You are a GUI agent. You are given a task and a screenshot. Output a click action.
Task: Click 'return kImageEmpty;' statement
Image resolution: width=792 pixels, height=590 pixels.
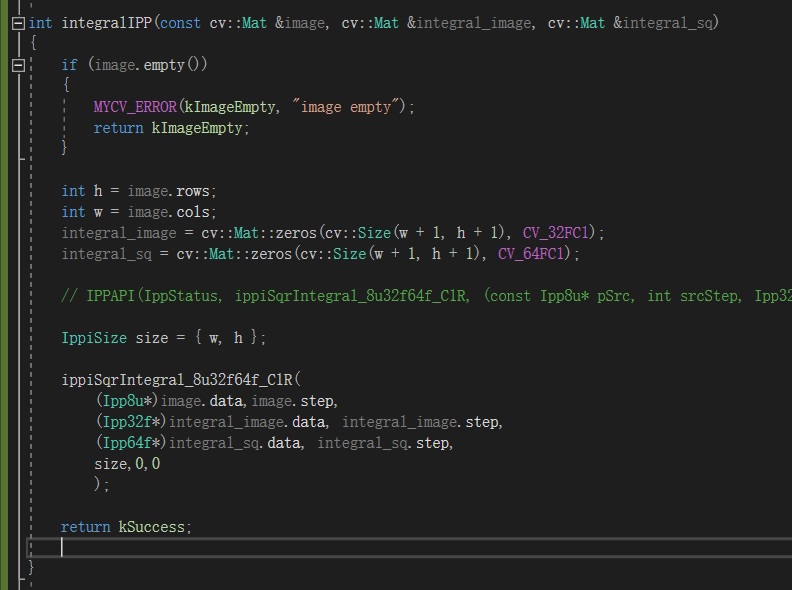(171, 128)
